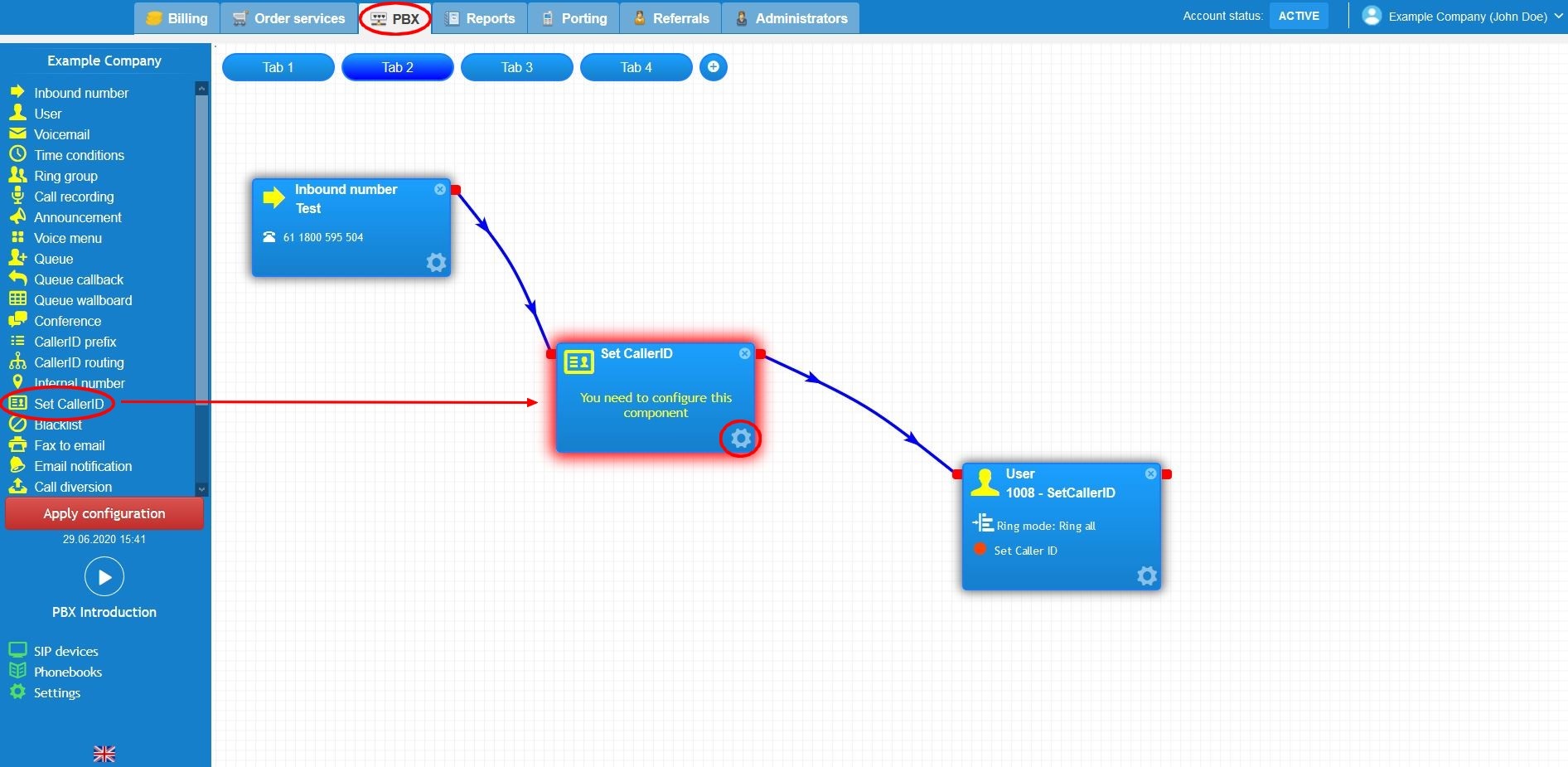Select the CallerID prefix list icon
This screenshot has height=767, width=1568.
click(x=17, y=341)
